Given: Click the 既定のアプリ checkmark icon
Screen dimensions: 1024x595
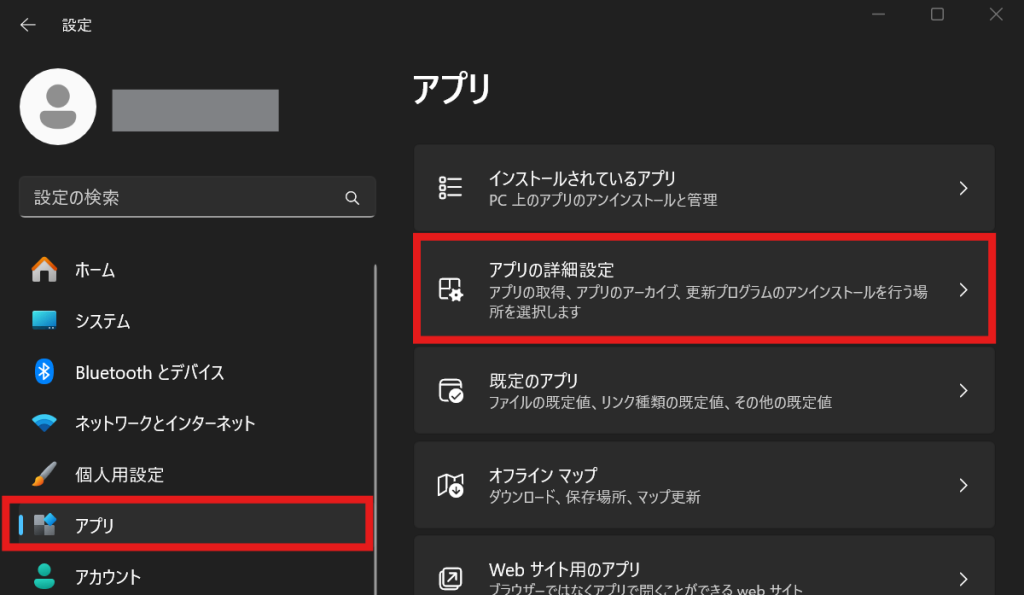Looking at the screenshot, I should point(450,391).
